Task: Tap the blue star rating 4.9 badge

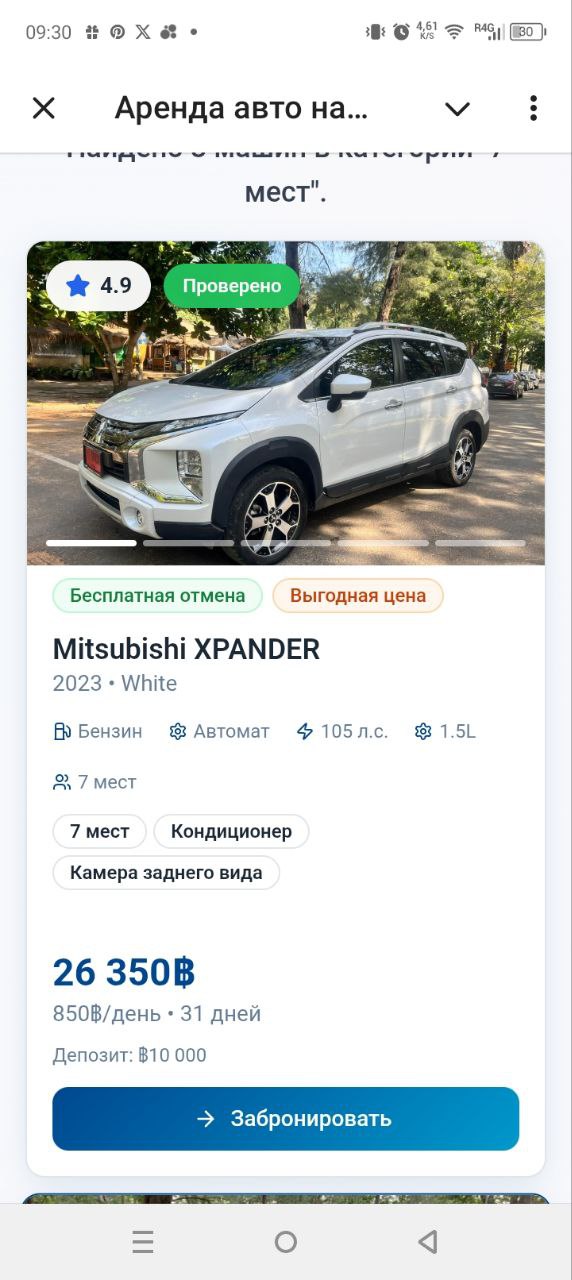Action: click(98, 286)
